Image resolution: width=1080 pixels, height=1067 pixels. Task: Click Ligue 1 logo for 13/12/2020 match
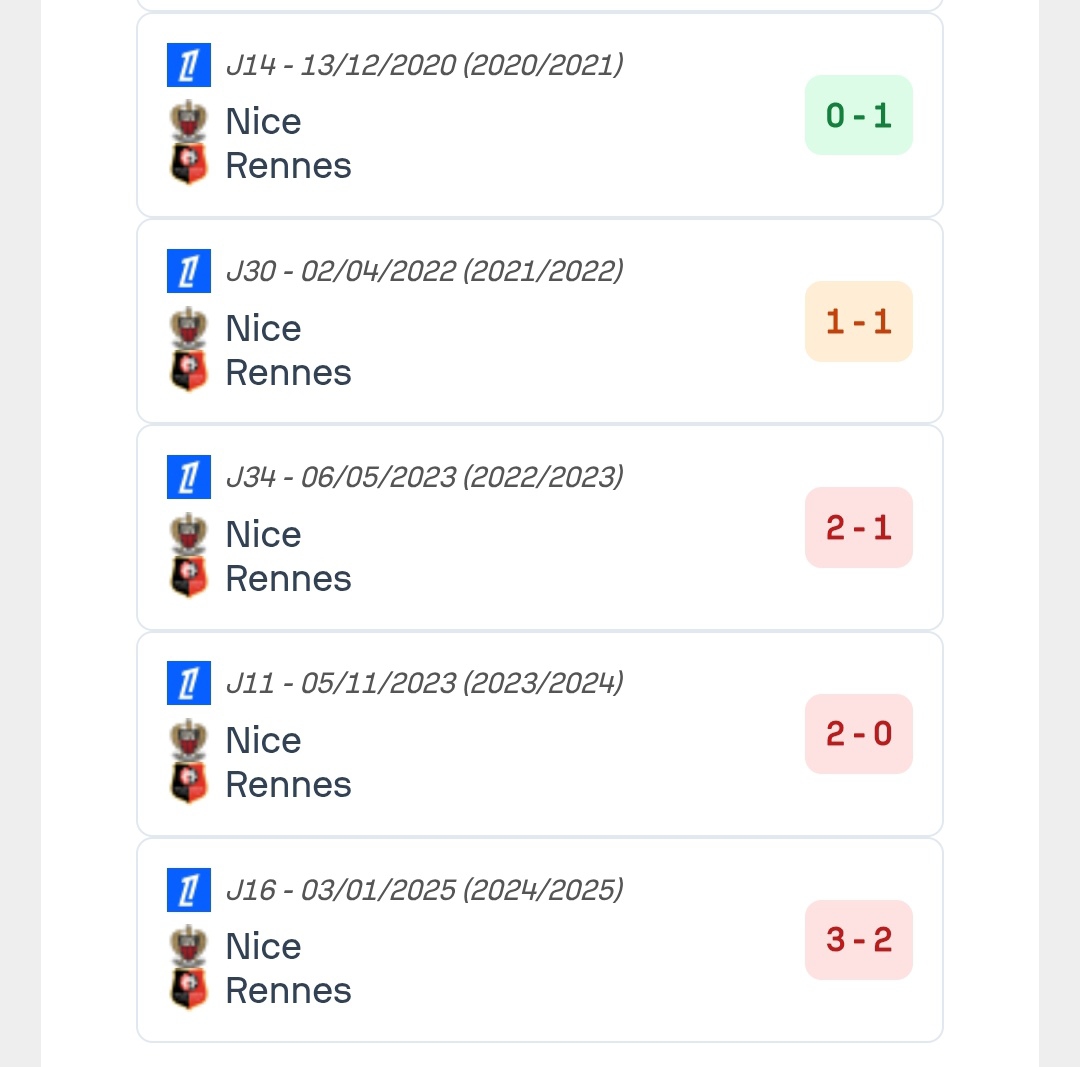(189, 65)
